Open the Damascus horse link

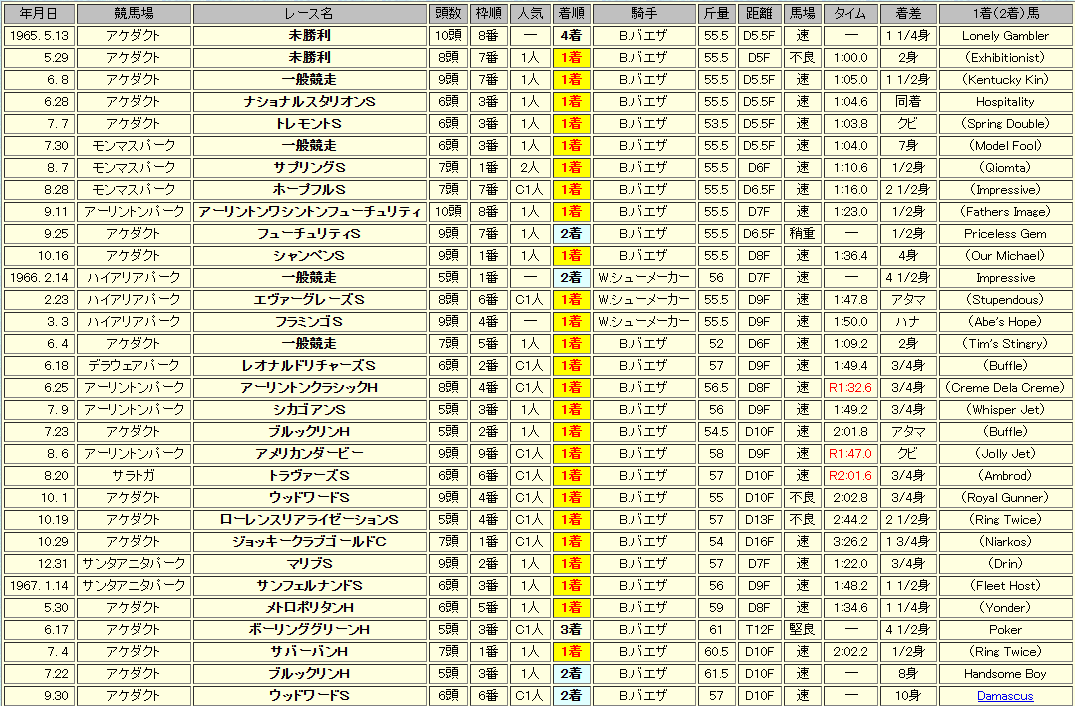click(1005, 696)
